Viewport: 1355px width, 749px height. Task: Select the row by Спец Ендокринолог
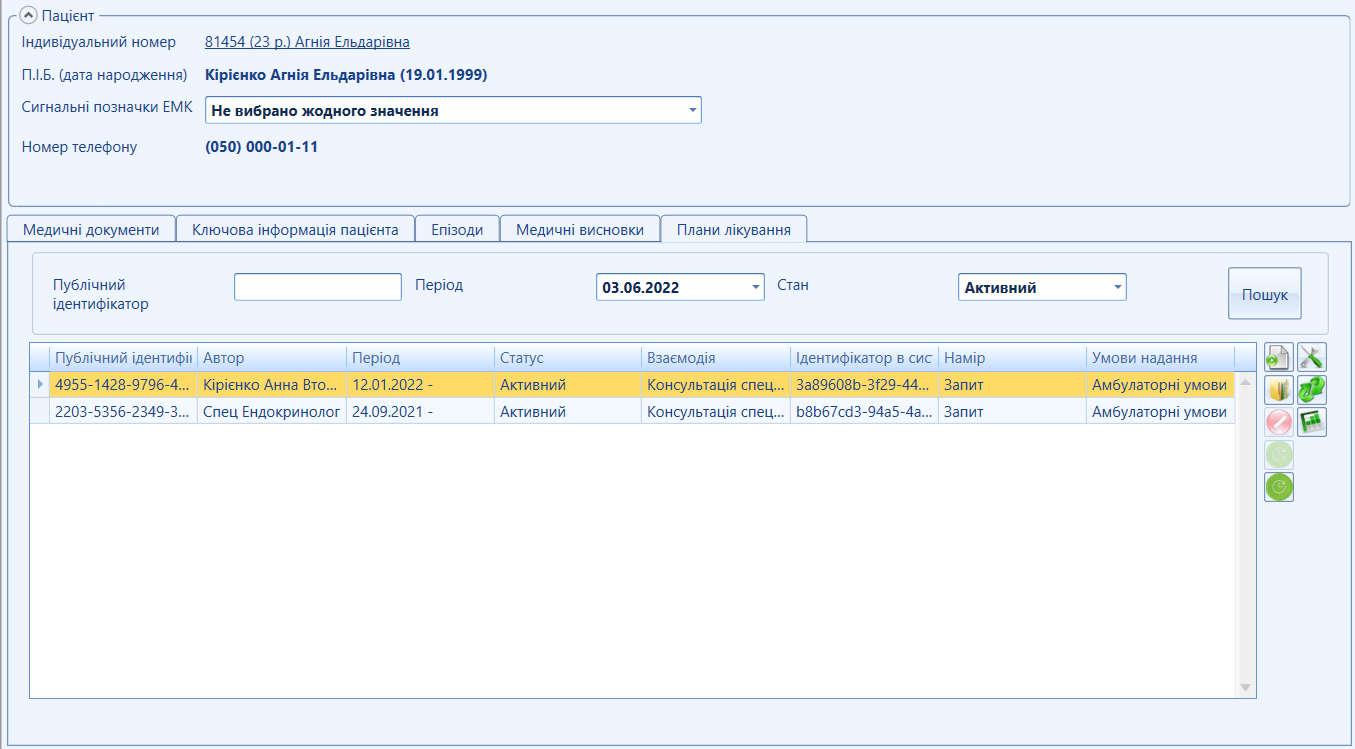click(639, 411)
